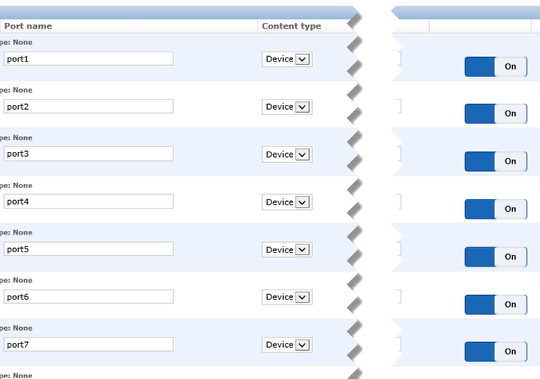This screenshot has height=379, width=540.
Task: Open the Device dropdown for port3
Action: click(x=287, y=155)
